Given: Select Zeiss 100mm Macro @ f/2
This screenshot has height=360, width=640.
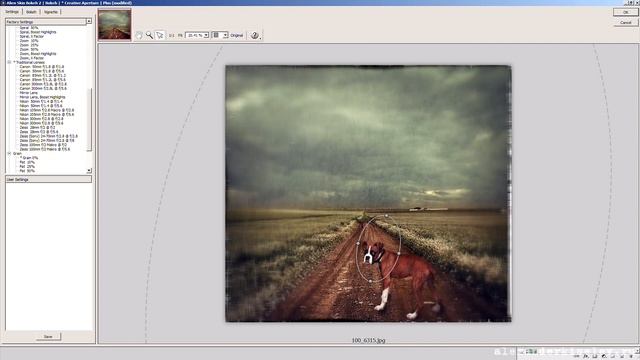Looking at the screenshot, I should 43,144.
